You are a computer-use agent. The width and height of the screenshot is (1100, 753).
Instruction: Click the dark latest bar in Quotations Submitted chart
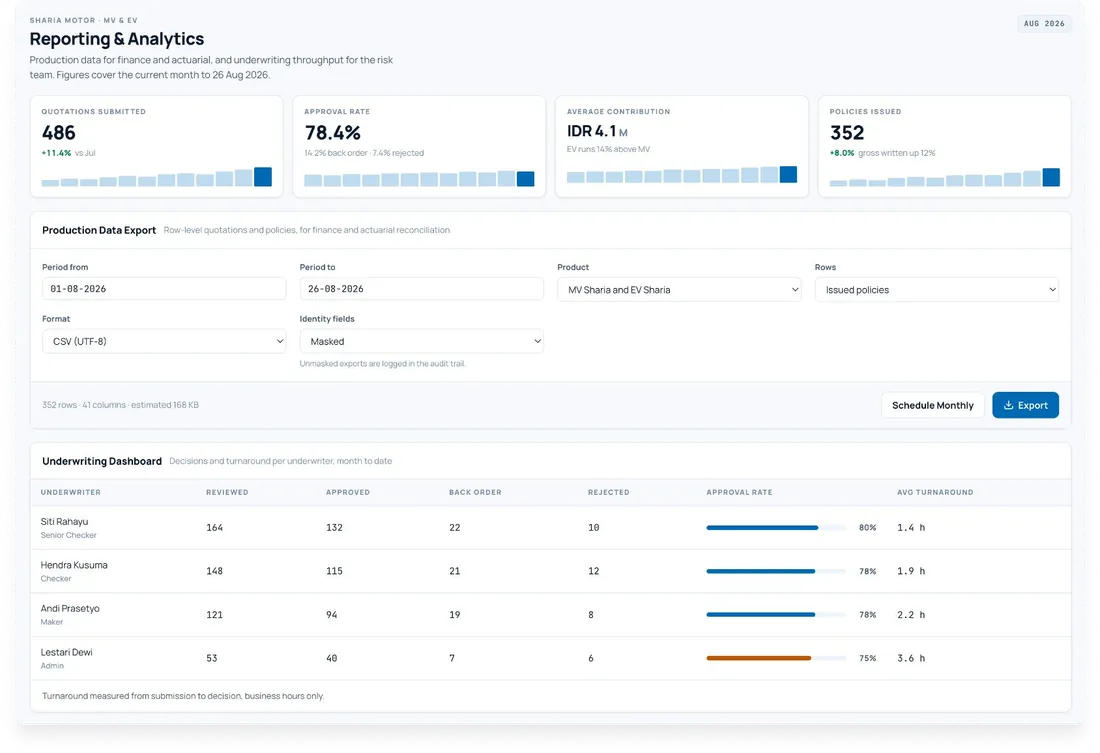coord(263,177)
